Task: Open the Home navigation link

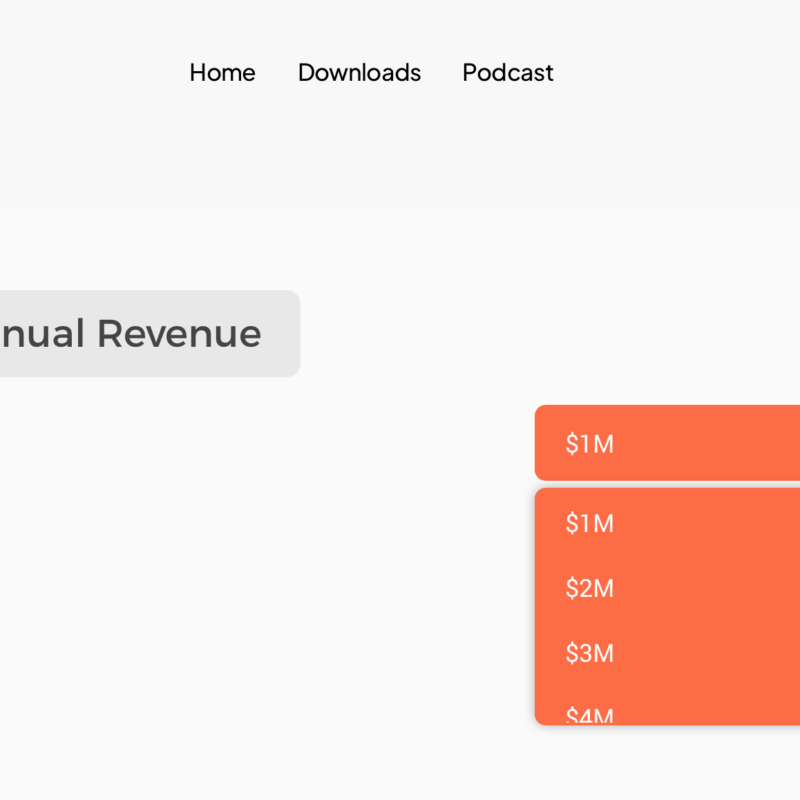Action: tap(222, 73)
